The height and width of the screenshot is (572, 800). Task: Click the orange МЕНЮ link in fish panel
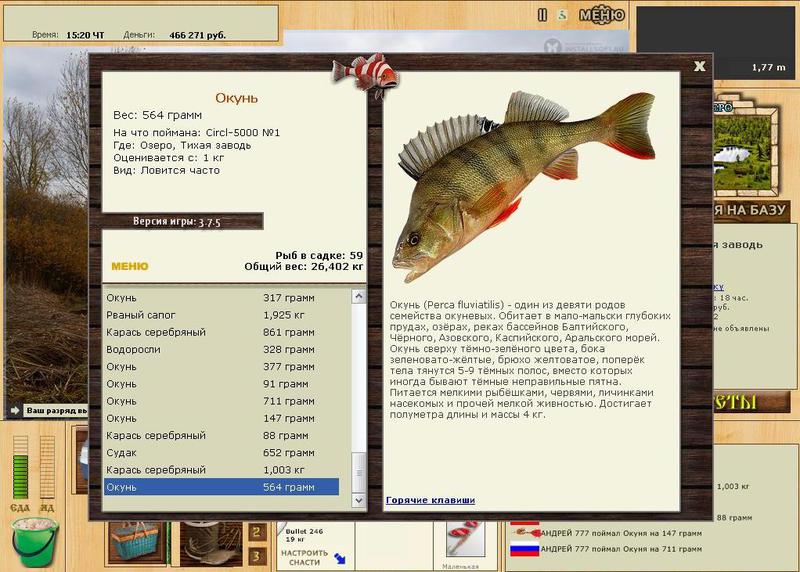coord(130,266)
